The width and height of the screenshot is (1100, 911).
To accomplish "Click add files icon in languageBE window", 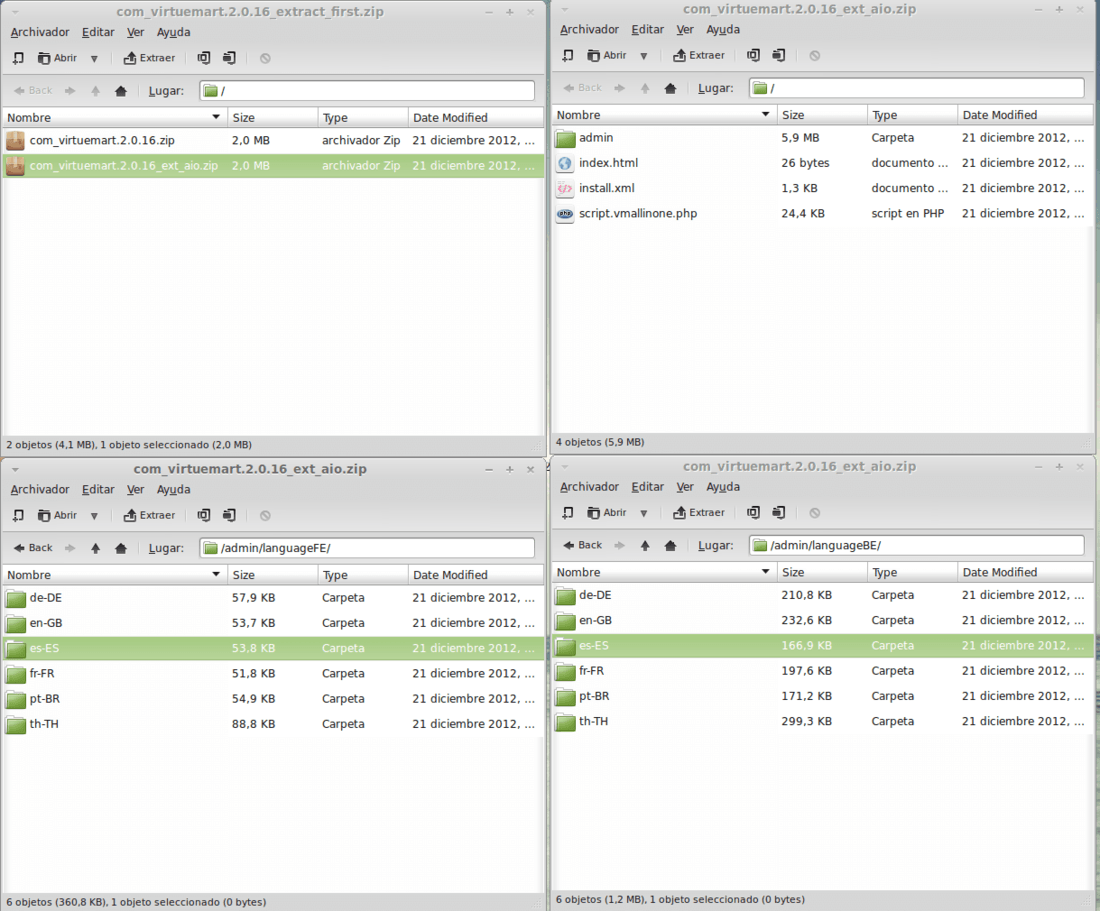I will tap(753, 513).
